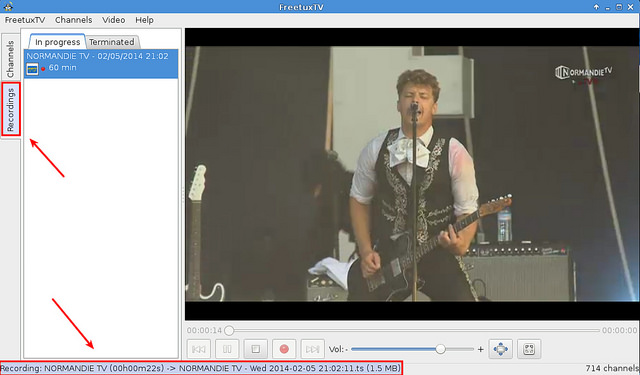The image size is (640, 375).
Task: Switch to the vertical Channels tab
Action: point(10,59)
